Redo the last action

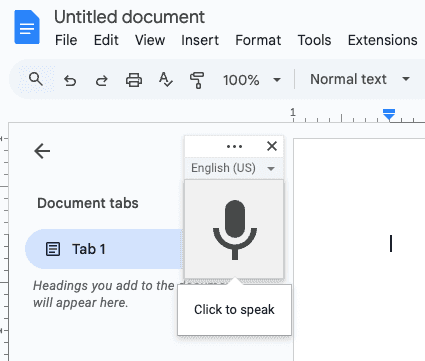pyautogui.click(x=102, y=80)
